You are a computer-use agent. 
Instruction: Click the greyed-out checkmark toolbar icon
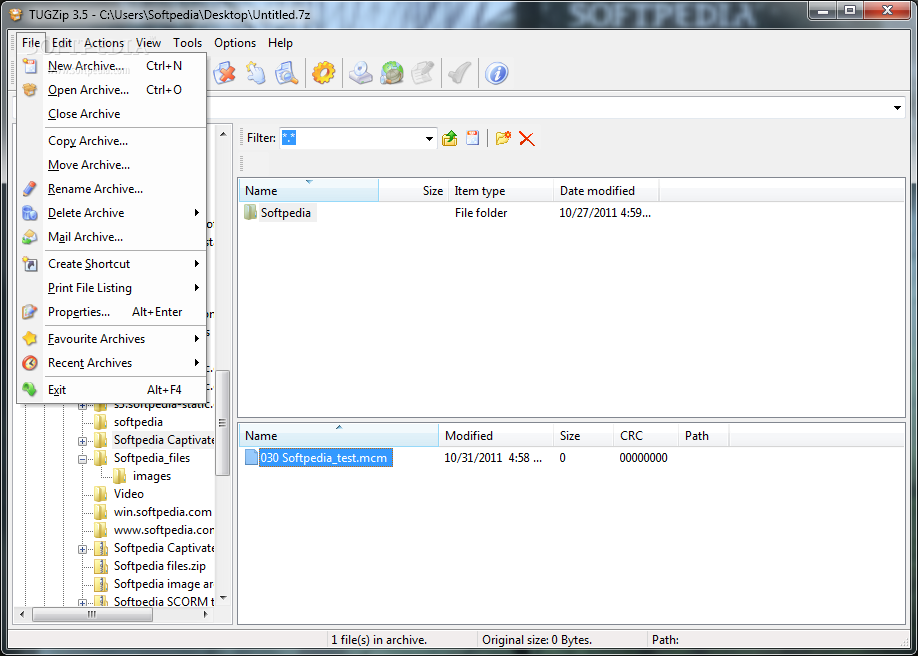click(459, 74)
